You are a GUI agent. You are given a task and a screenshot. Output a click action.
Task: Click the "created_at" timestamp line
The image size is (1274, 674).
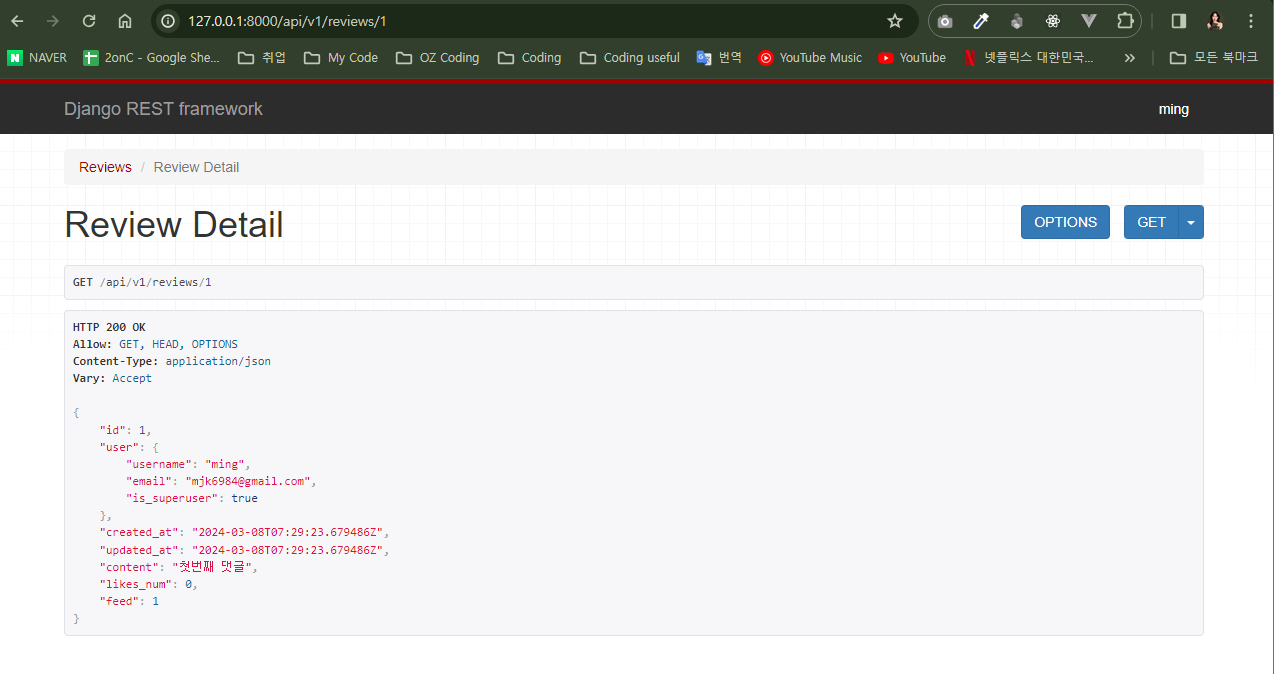pos(244,532)
